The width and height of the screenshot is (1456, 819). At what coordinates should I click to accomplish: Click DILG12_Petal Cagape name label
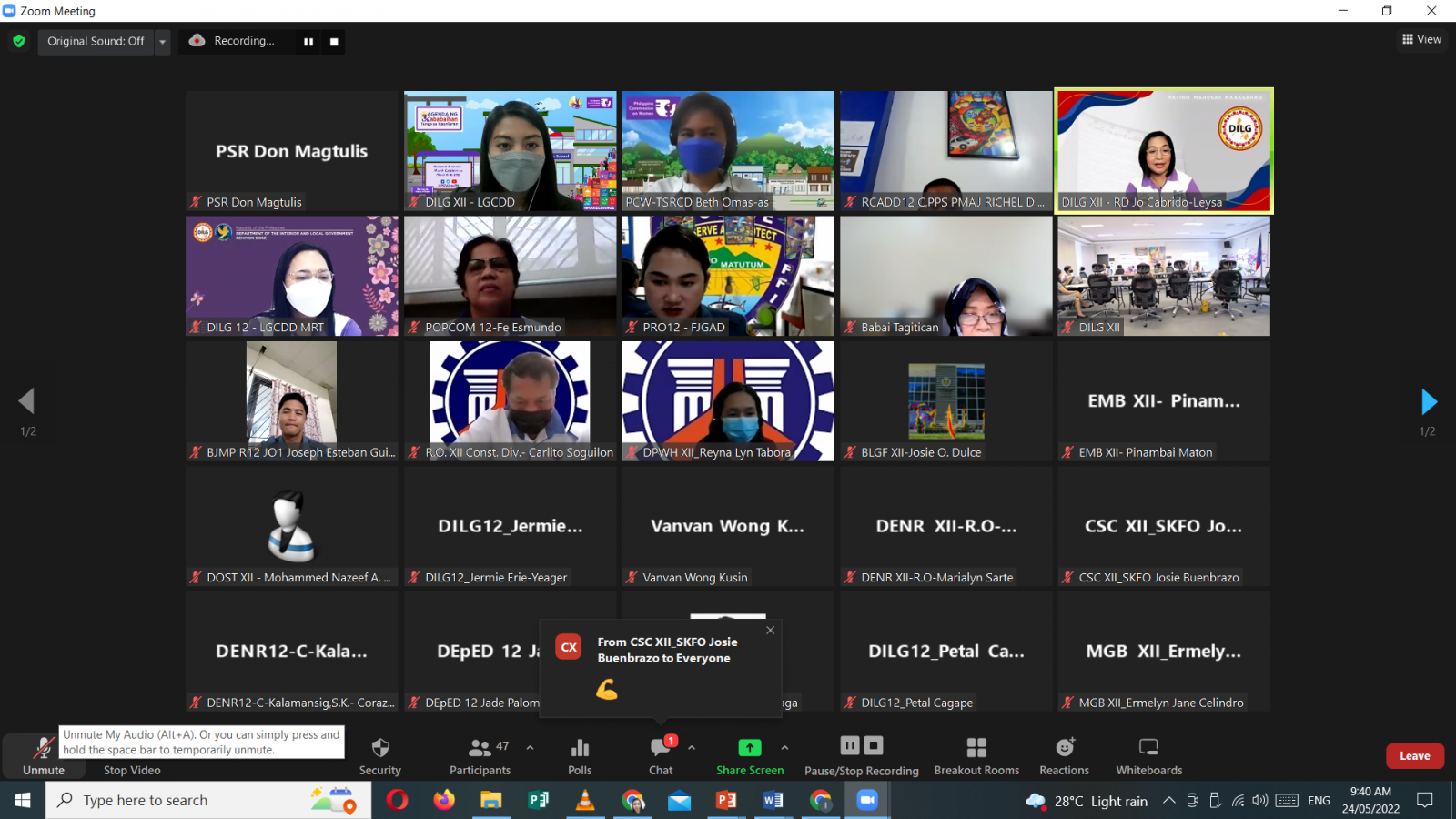(917, 703)
